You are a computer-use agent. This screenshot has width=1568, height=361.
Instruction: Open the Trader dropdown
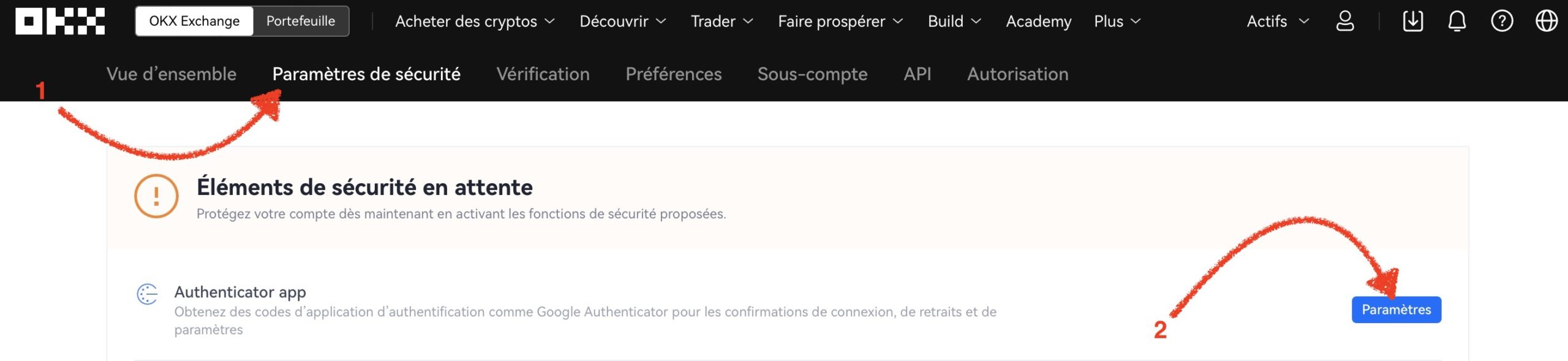click(x=722, y=21)
